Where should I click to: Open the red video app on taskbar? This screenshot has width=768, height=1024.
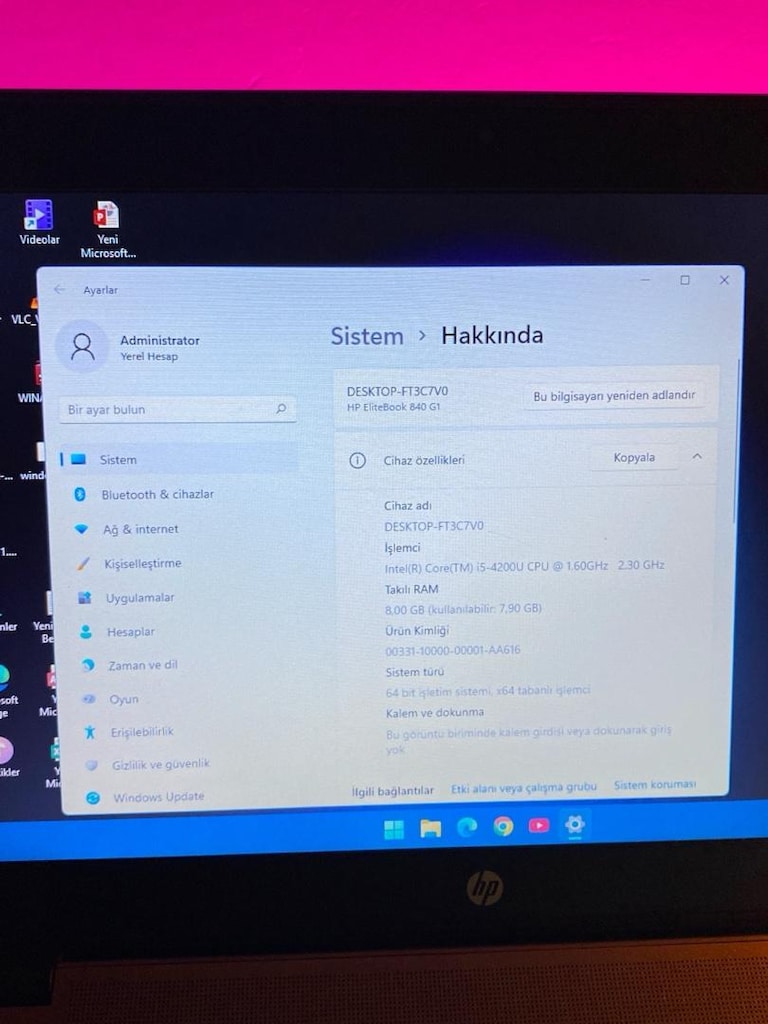pyautogui.click(x=539, y=825)
